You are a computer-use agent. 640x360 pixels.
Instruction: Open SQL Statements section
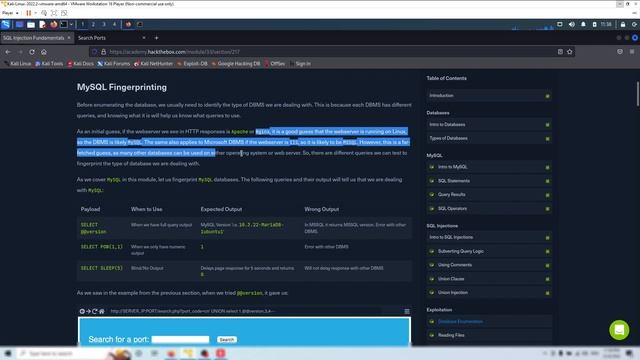click(x=489, y=181)
